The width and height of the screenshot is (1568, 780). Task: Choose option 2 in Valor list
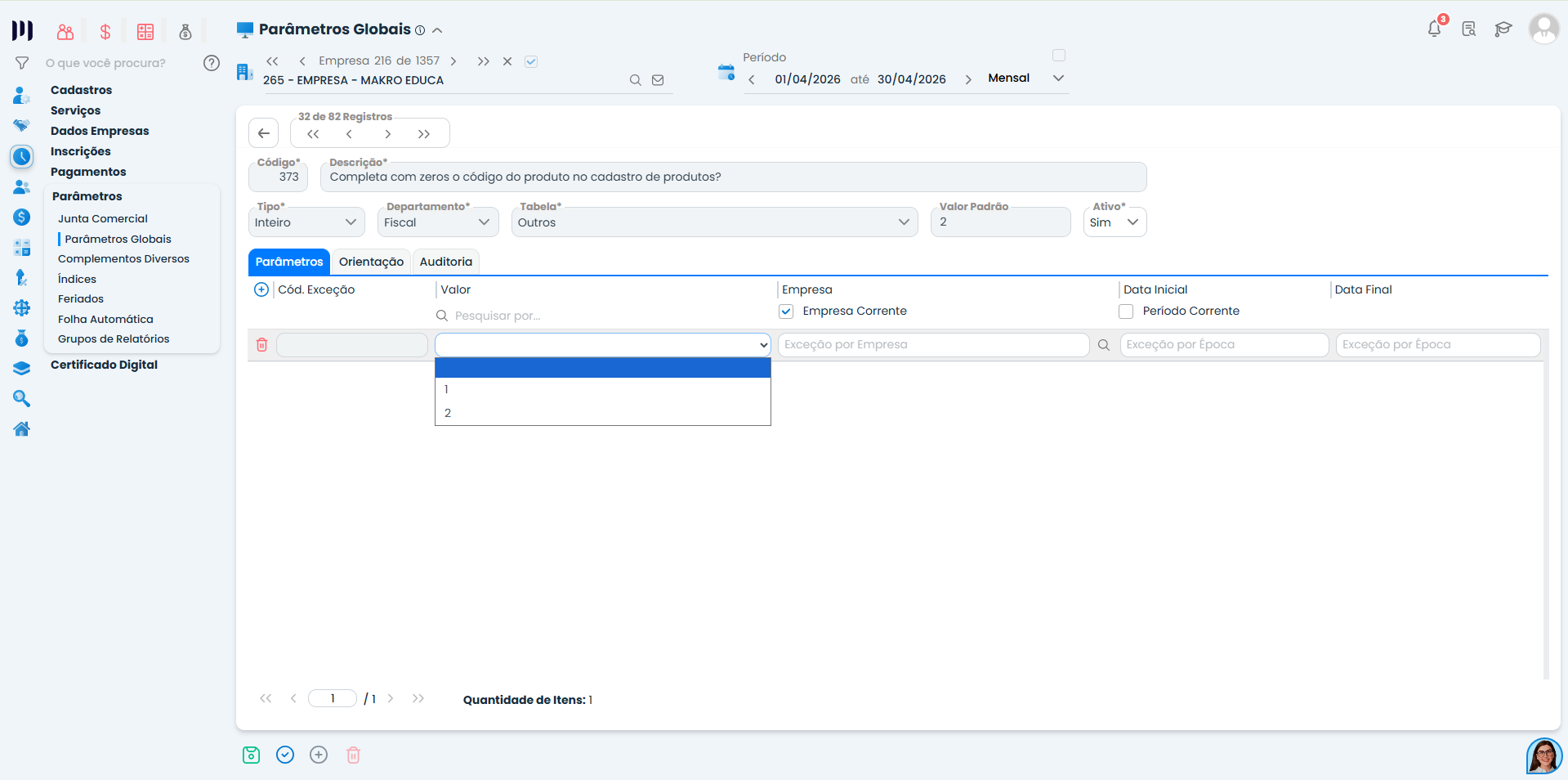tap(603, 413)
